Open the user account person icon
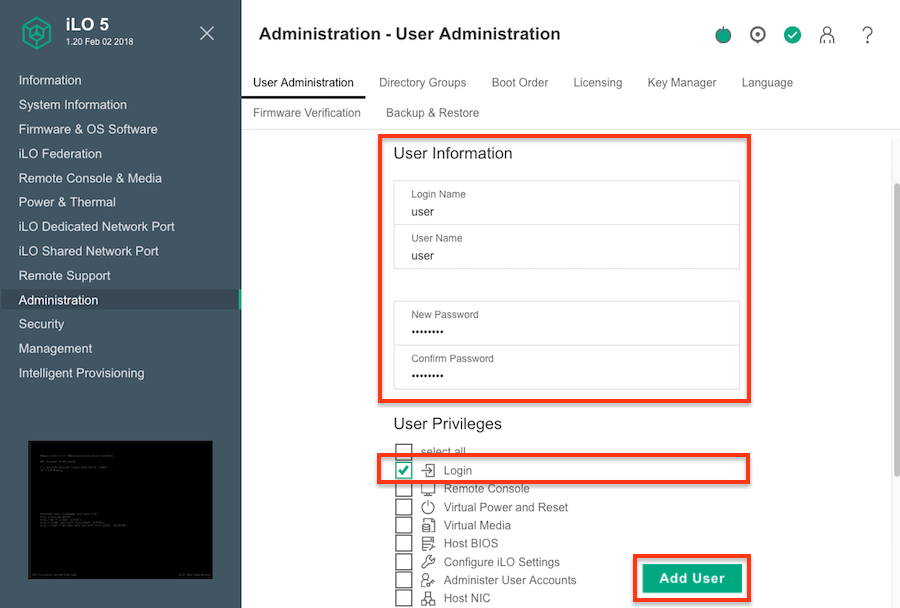This screenshot has width=900, height=608. (x=827, y=35)
